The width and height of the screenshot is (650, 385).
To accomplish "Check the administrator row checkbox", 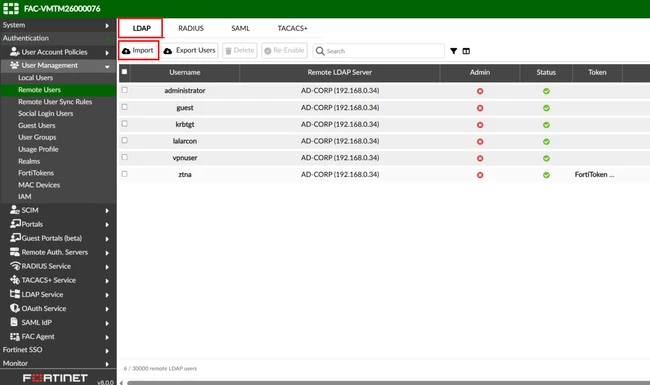I will (x=124, y=90).
